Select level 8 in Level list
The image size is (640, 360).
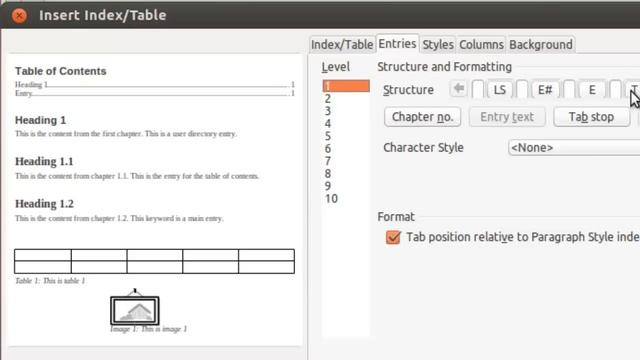(346, 174)
